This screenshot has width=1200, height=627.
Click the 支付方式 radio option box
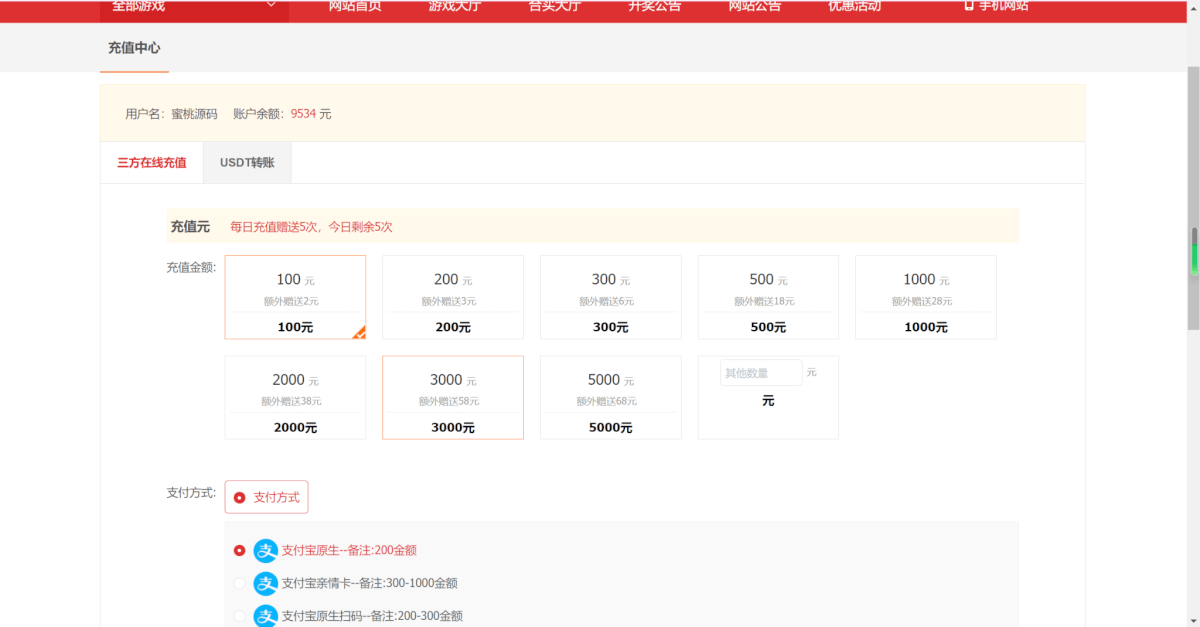click(x=266, y=497)
